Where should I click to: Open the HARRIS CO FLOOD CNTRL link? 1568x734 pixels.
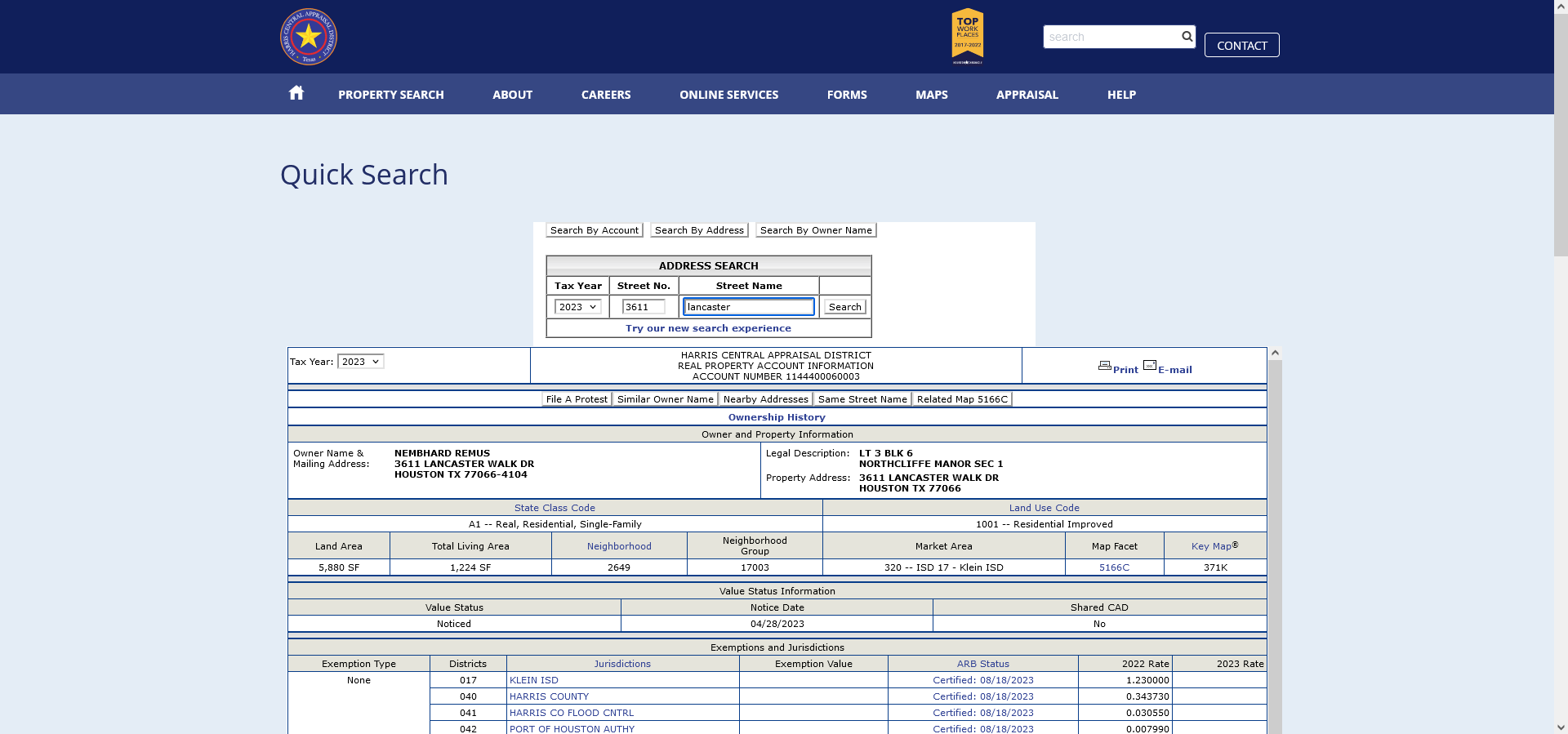[x=572, y=713]
